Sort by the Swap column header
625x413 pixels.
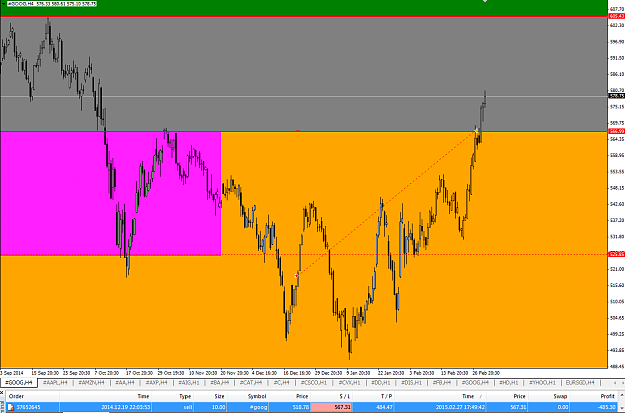point(560,396)
